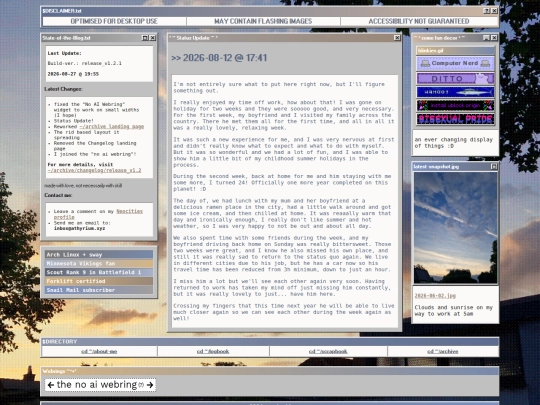Click the BISEXUAL PRIDE blinkie
This screenshot has width=540, height=405.
(x=455, y=119)
